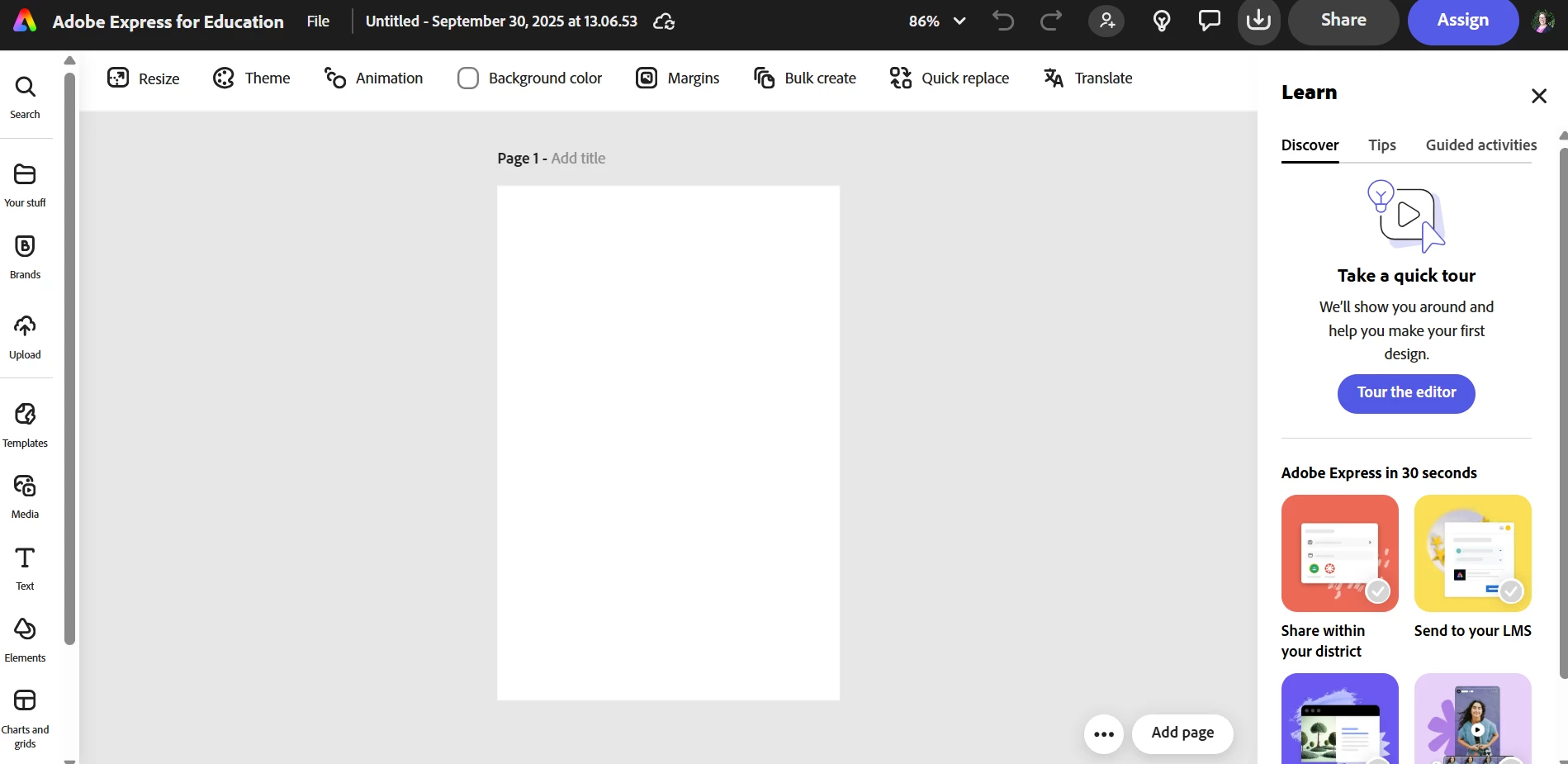1568x764 pixels.
Task: Click Add title next to Page 1
Action: (x=578, y=158)
